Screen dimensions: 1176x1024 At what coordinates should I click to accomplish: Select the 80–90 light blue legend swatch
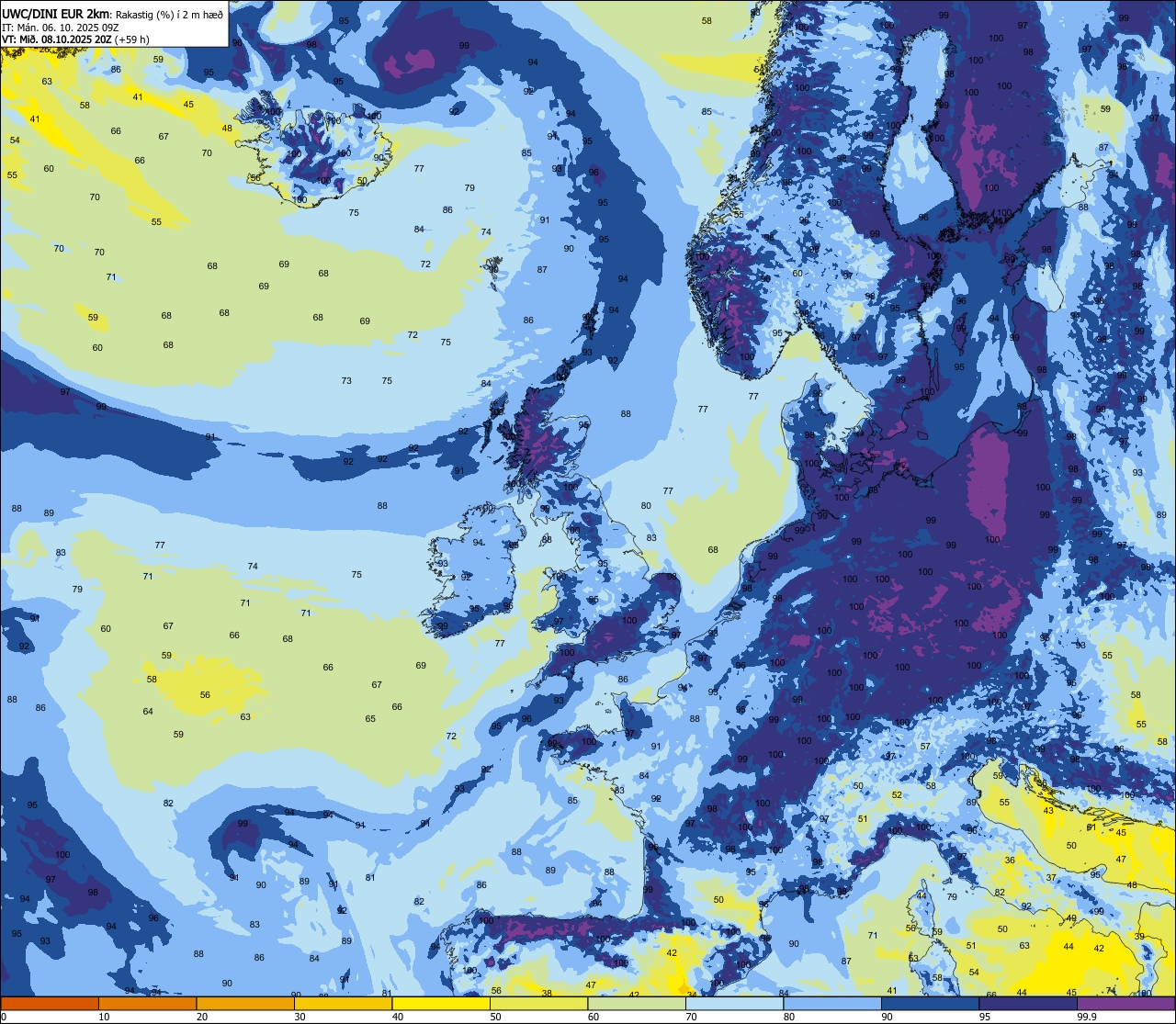click(x=831, y=1003)
